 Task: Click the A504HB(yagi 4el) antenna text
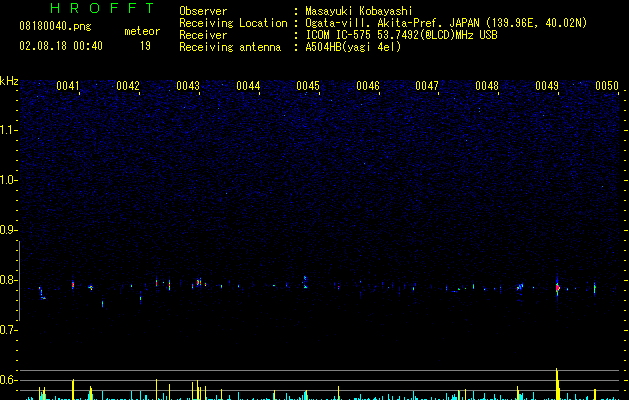coord(353,47)
